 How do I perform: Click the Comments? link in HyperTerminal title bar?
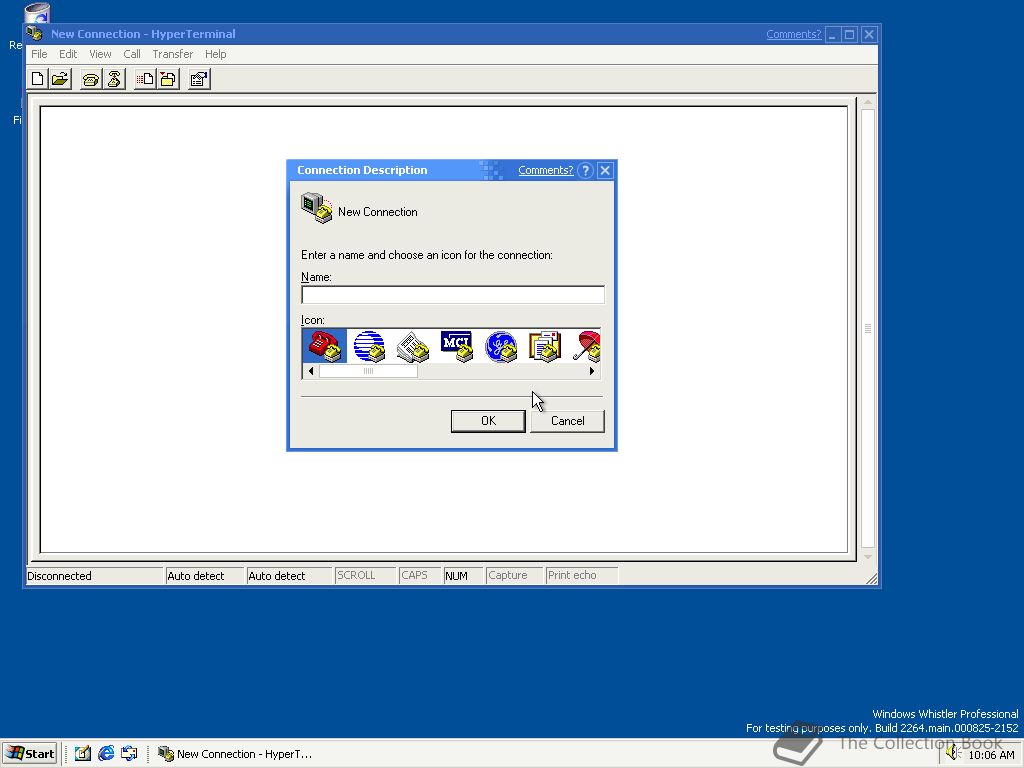(x=793, y=34)
